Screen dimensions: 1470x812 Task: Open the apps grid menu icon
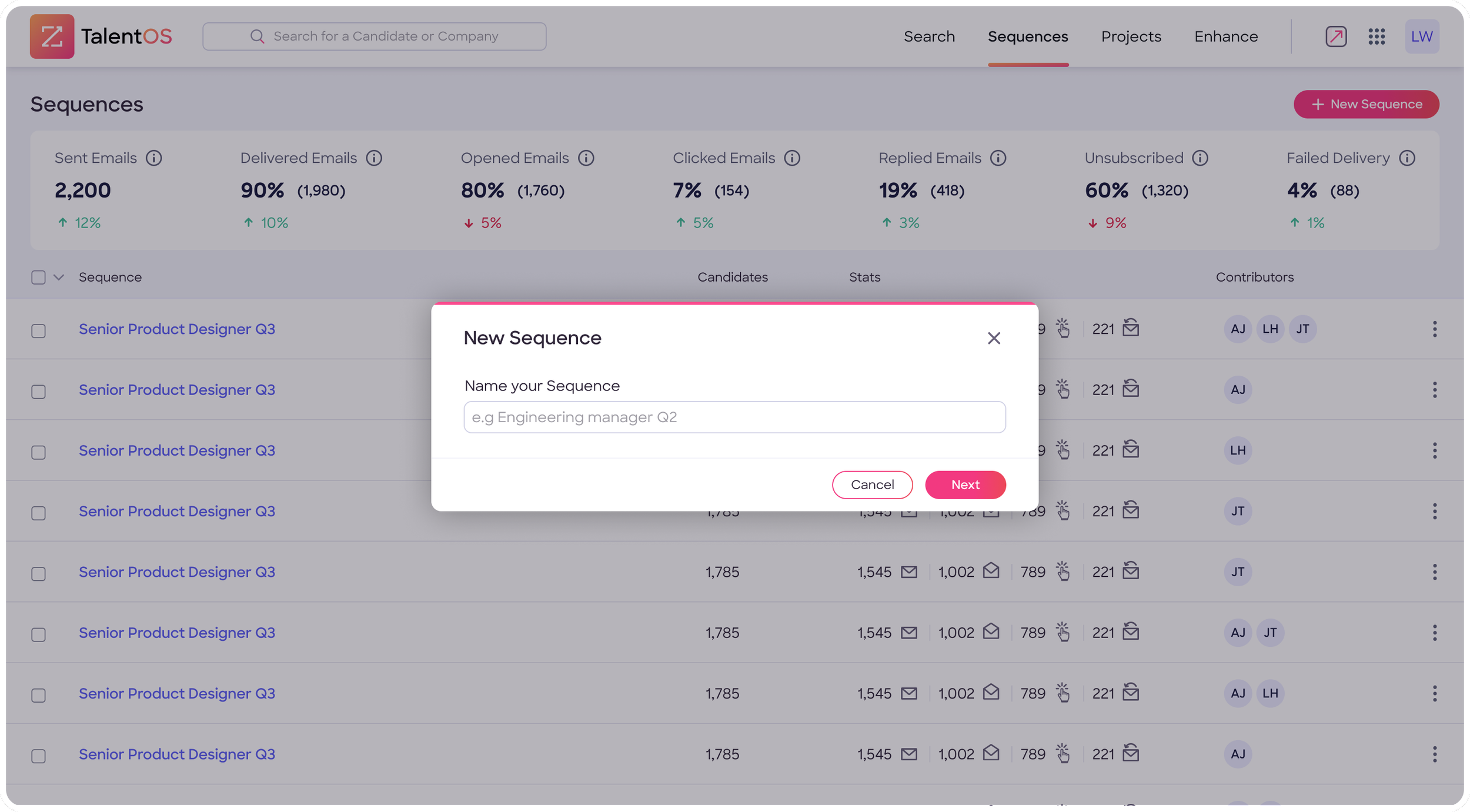tap(1377, 36)
